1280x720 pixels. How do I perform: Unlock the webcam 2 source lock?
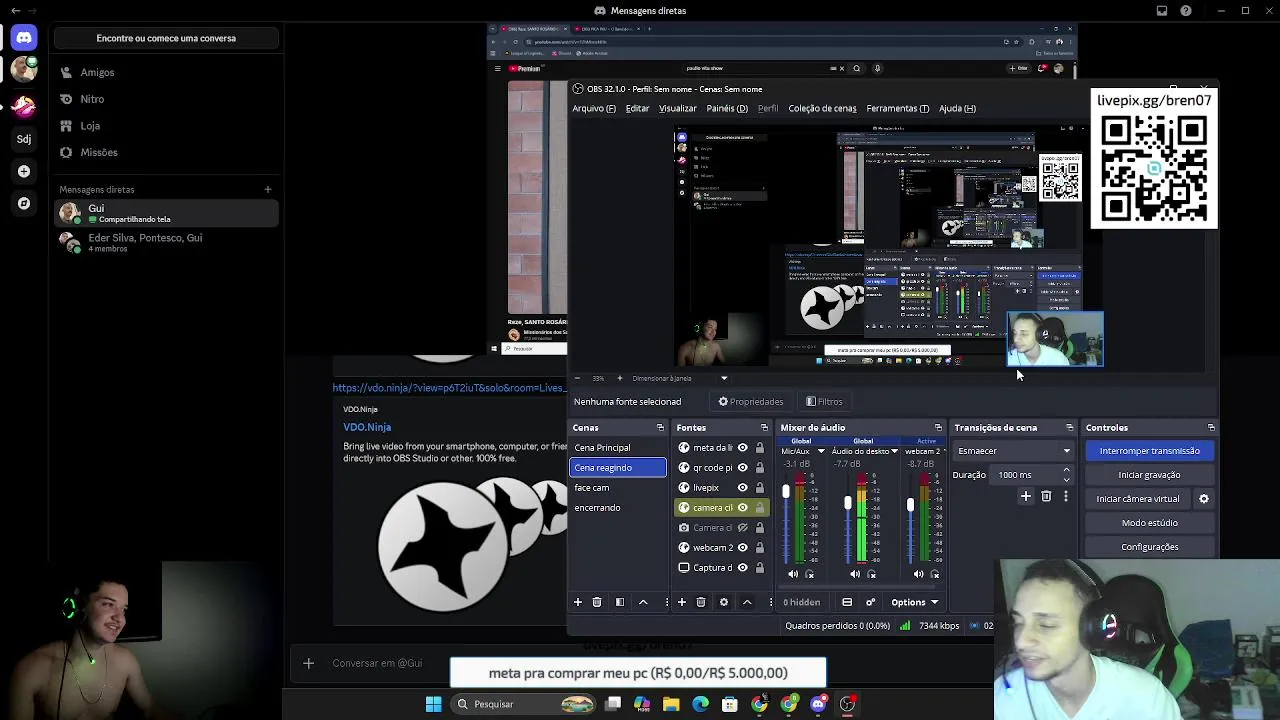pos(760,548)
